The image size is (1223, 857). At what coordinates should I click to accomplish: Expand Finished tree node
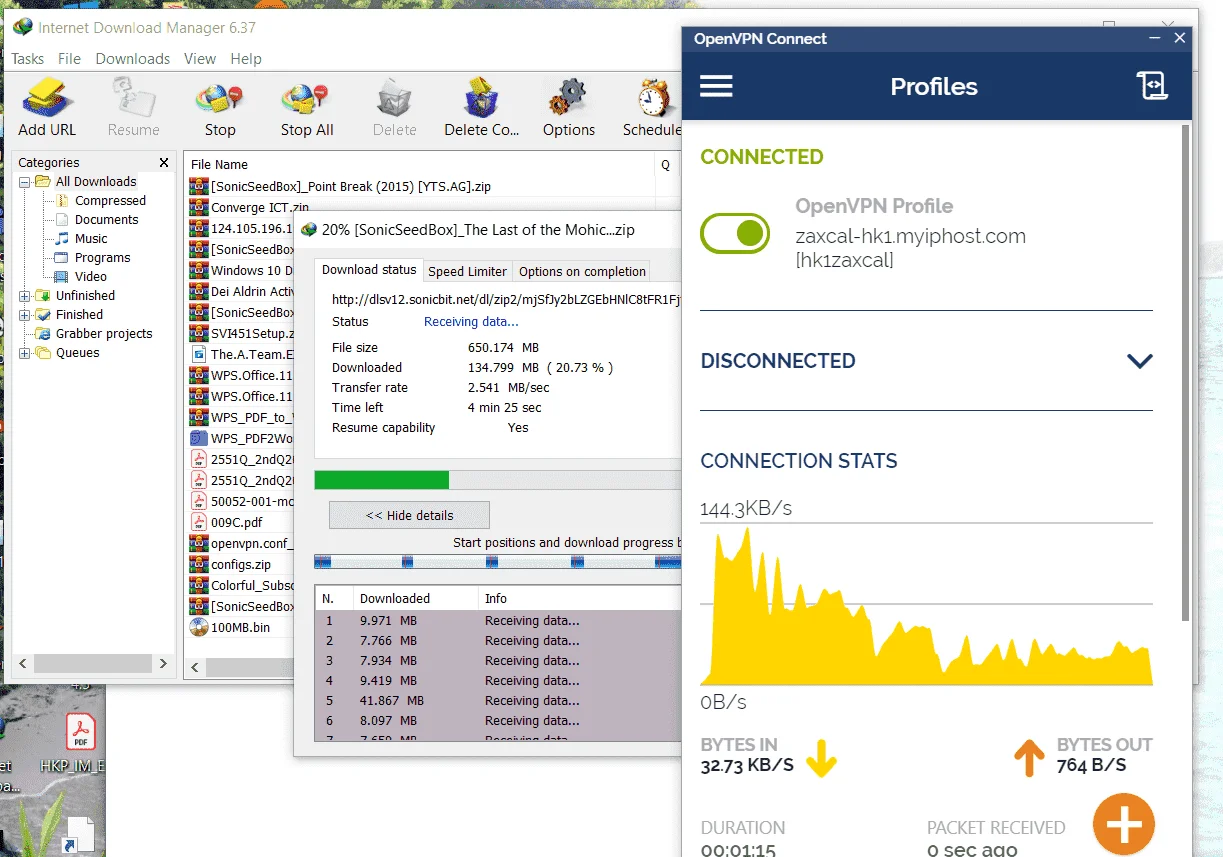click(24, 315)
